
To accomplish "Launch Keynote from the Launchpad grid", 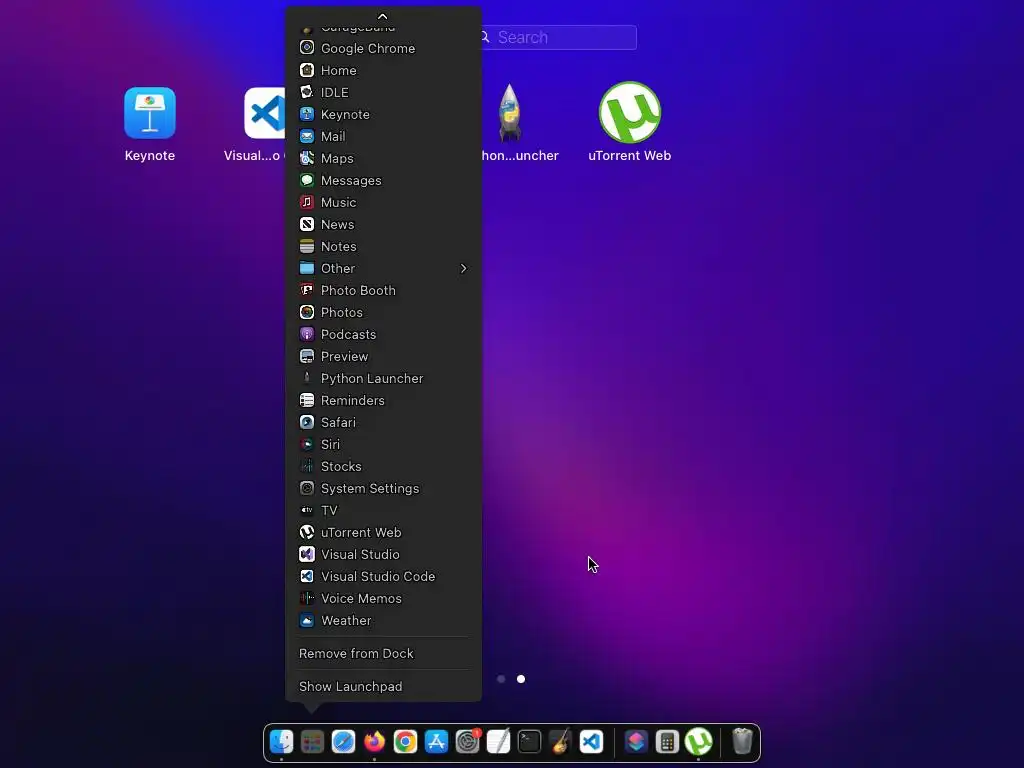I will pyautogui.click(x=150, y=113).
